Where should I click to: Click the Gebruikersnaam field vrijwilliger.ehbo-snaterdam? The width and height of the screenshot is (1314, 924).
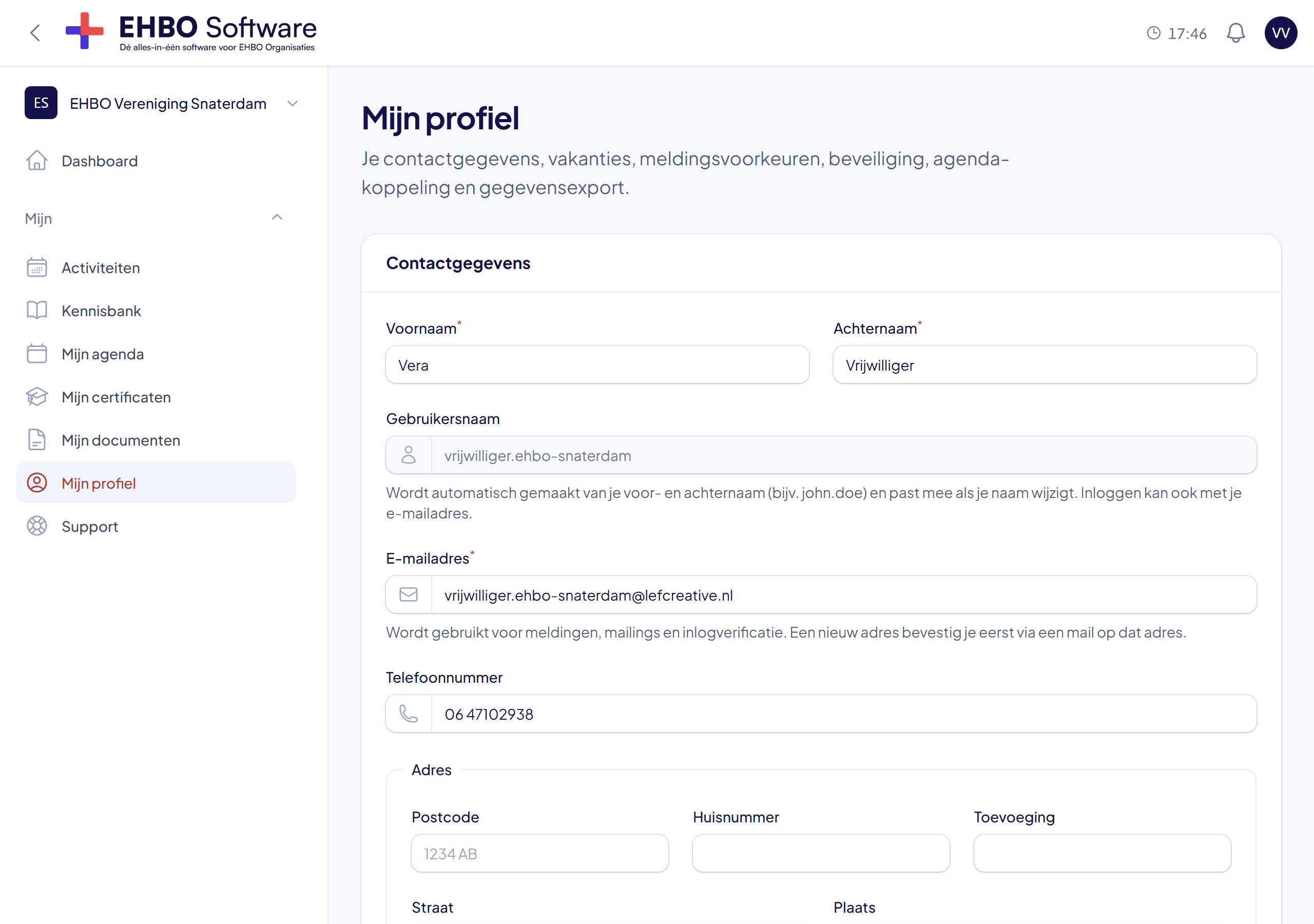[x=821, y=455]
